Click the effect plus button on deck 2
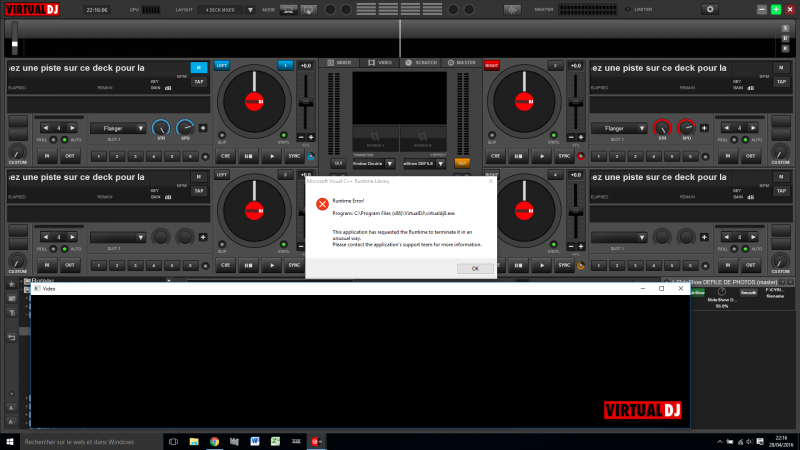 pyautogui.click(x=704, y=128)
